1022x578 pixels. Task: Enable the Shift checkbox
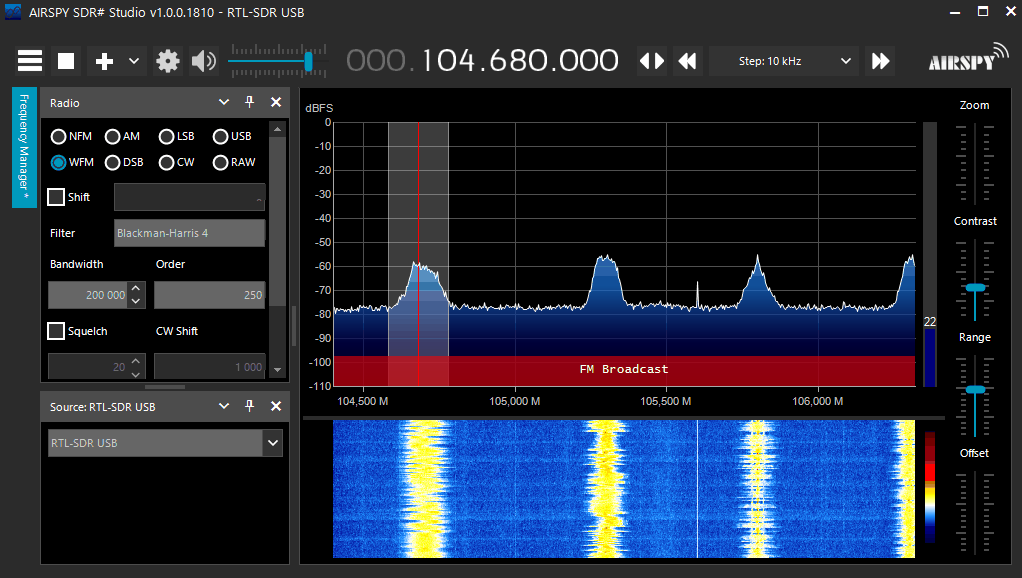click(x=56, y=197)
